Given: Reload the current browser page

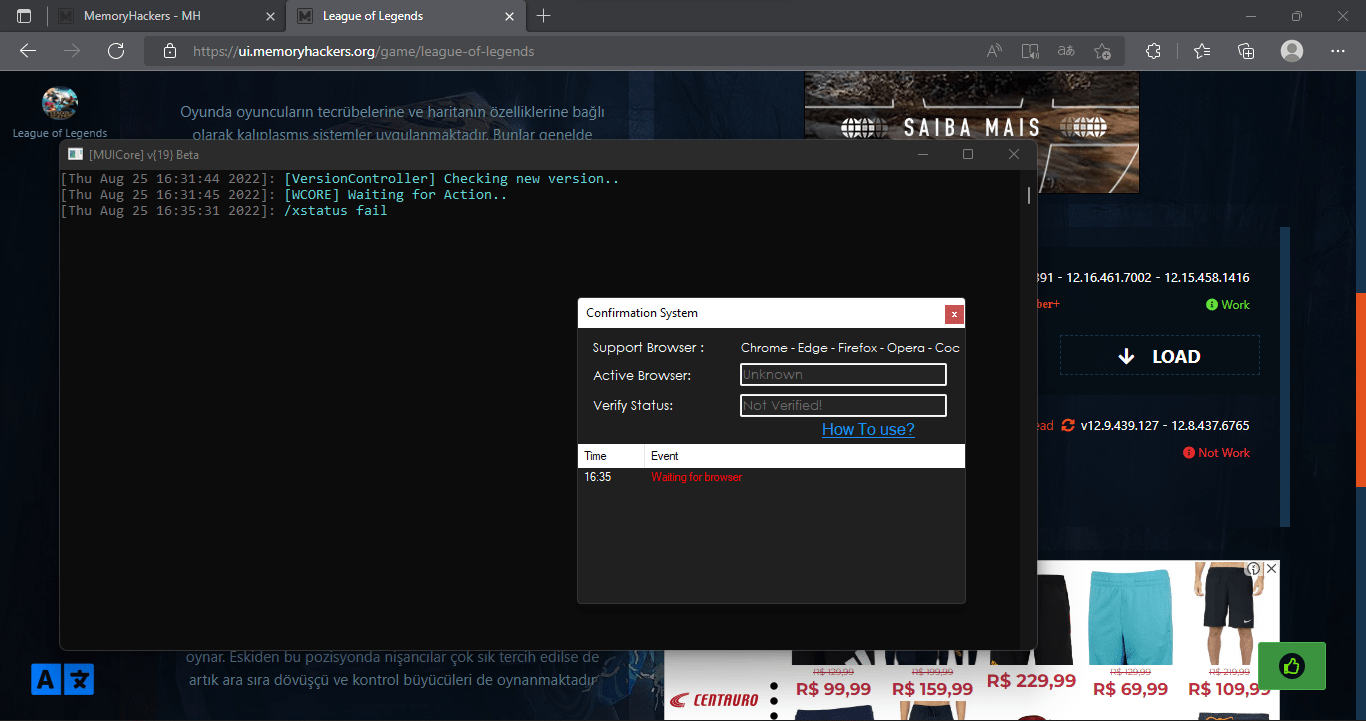Looking at the screenshot, I should [116, 51].
